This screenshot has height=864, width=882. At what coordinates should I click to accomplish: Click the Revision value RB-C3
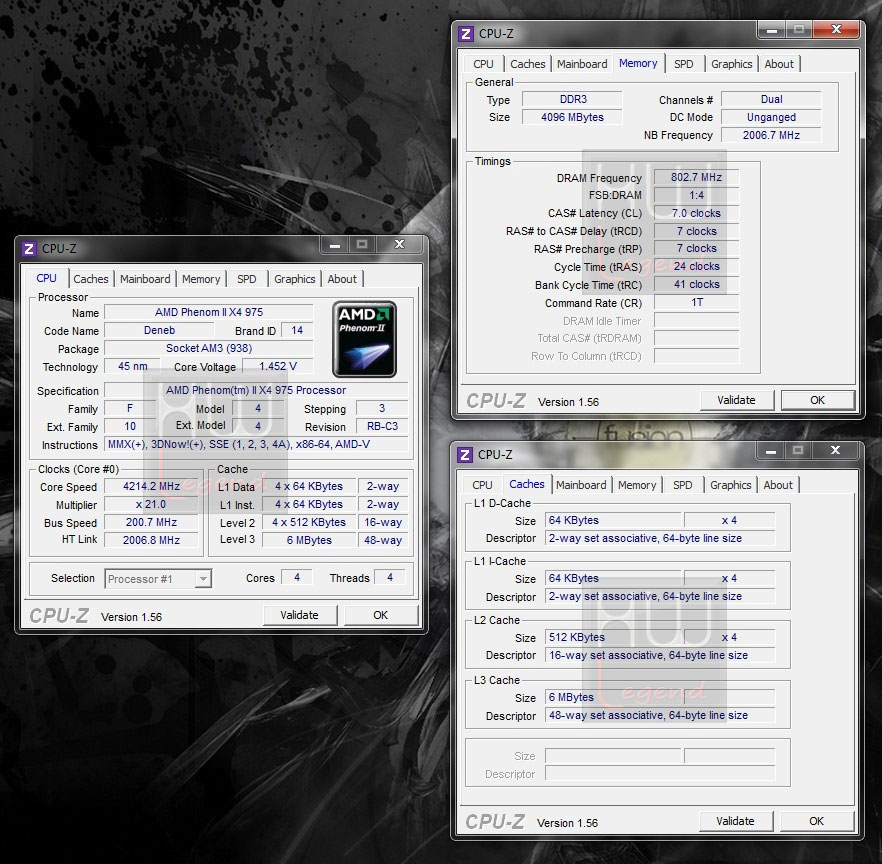coord(382,426)
